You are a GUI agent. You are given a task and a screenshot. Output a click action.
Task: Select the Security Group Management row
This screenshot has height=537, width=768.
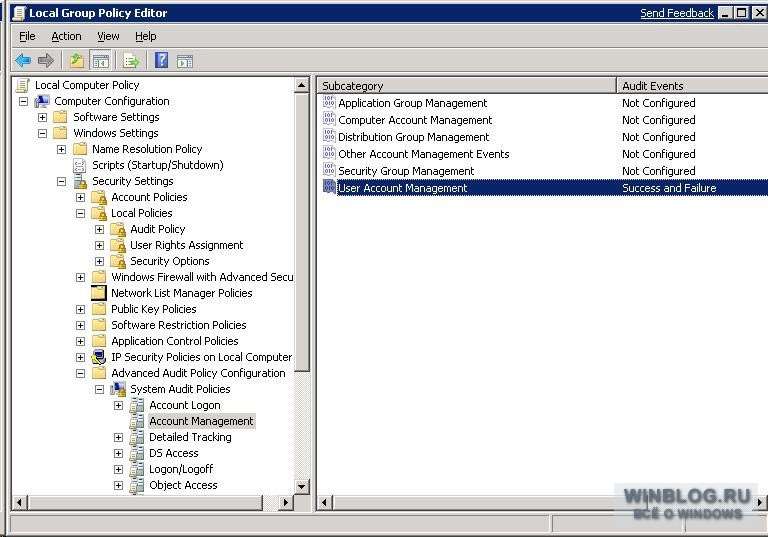click(543, 171)
